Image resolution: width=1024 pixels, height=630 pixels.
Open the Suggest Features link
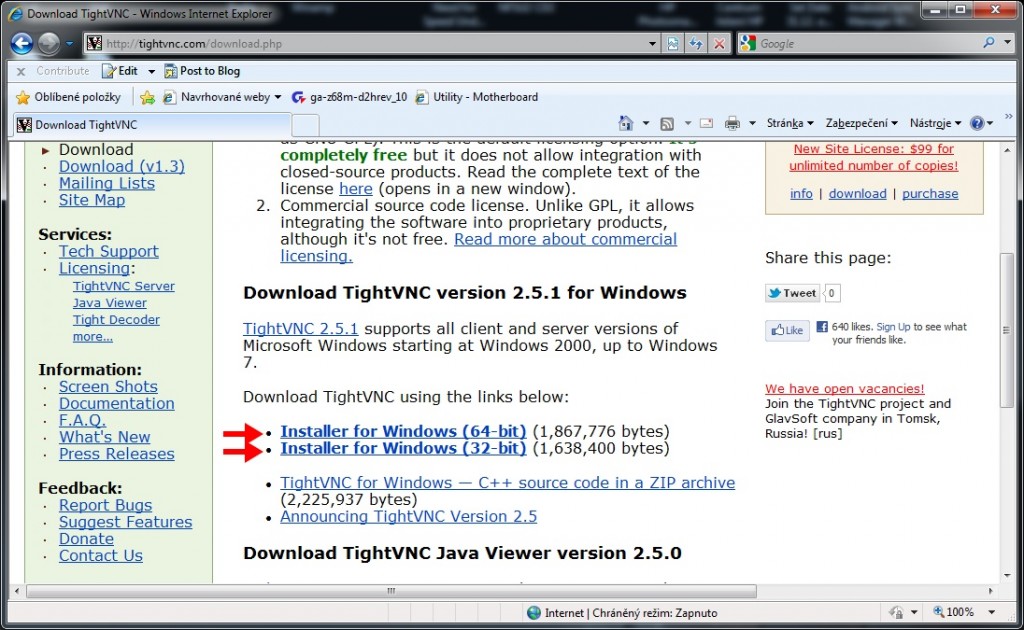click(x=125, y=522)
